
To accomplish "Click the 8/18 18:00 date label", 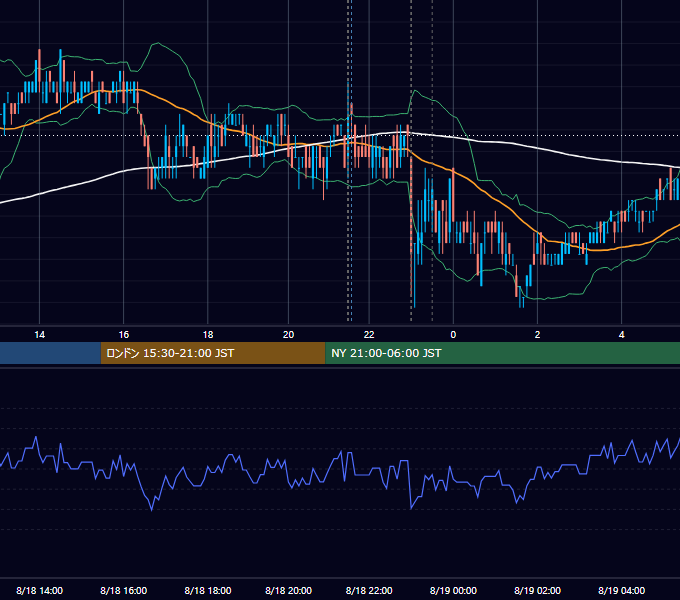I will (208, 590).
